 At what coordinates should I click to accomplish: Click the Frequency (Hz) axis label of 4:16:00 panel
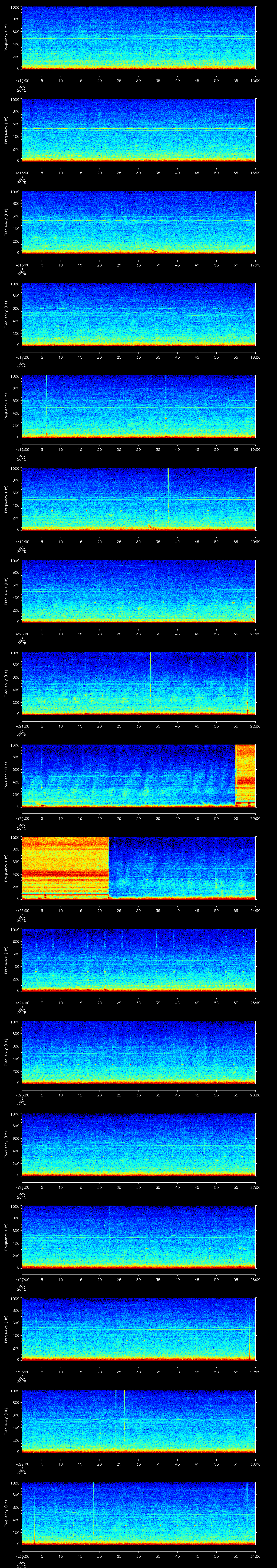[6, 222]
